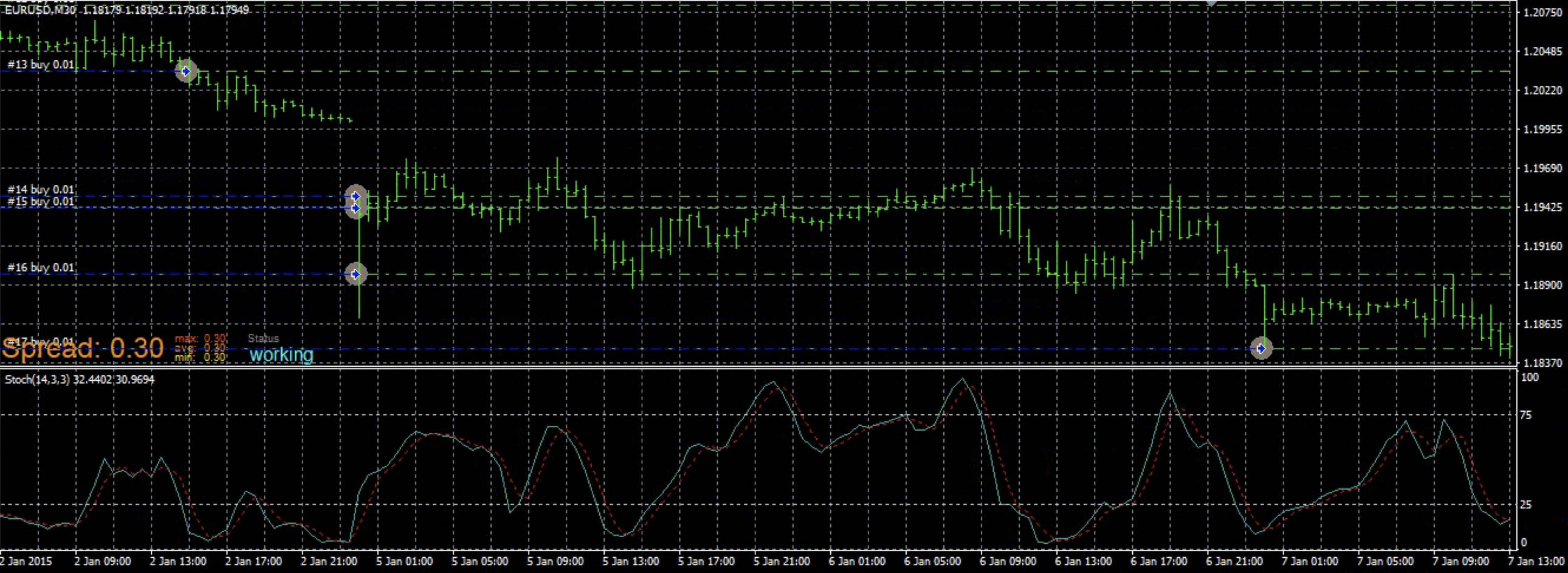Select the buy arrow marker for order #14
The width and height of the screenshot is (1568, 573).
point(356,196)
